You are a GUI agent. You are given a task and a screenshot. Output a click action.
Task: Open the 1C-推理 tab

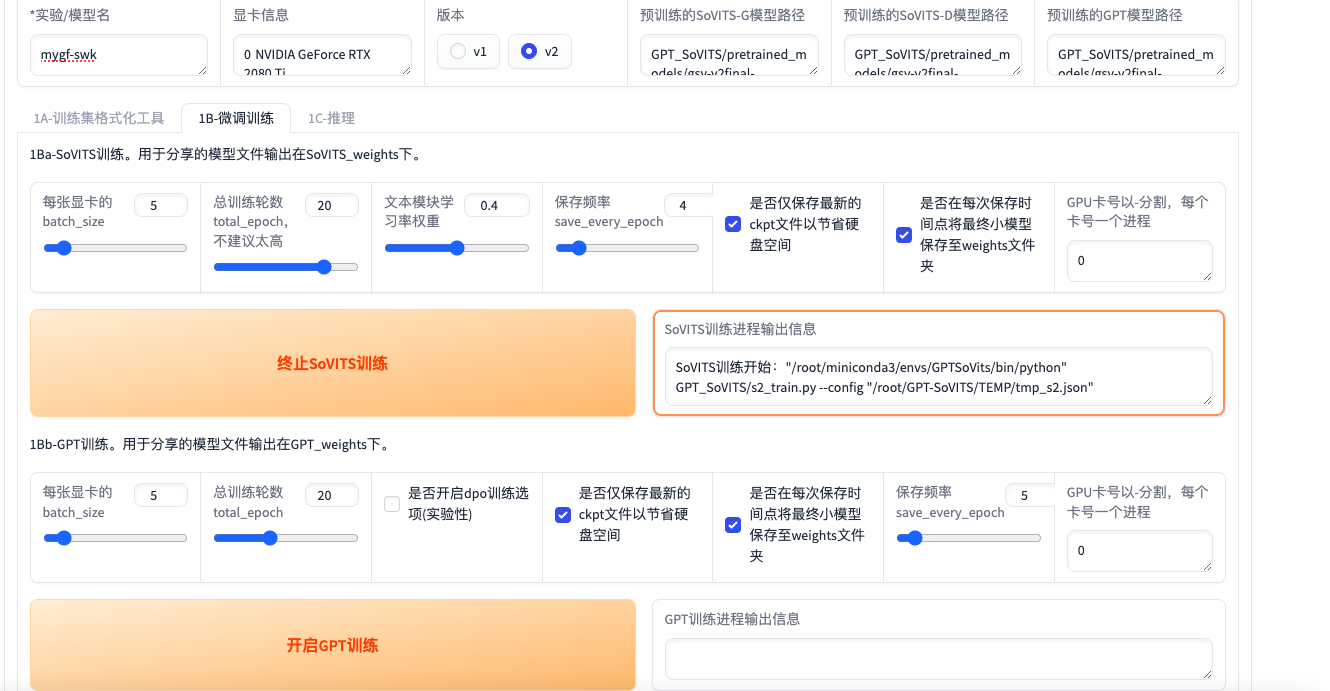[330, 118]
